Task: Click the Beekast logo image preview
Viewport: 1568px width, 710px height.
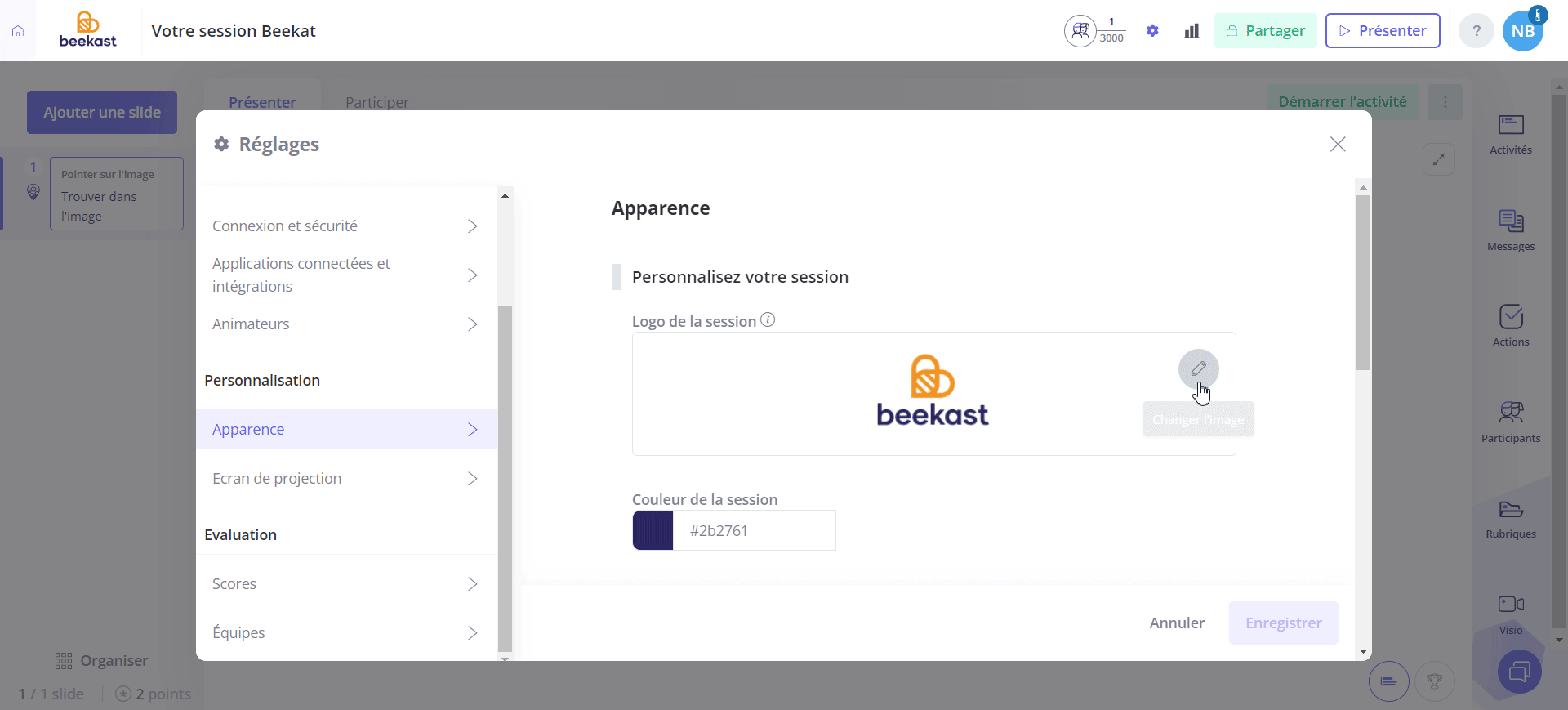Action: click(933, 391)
